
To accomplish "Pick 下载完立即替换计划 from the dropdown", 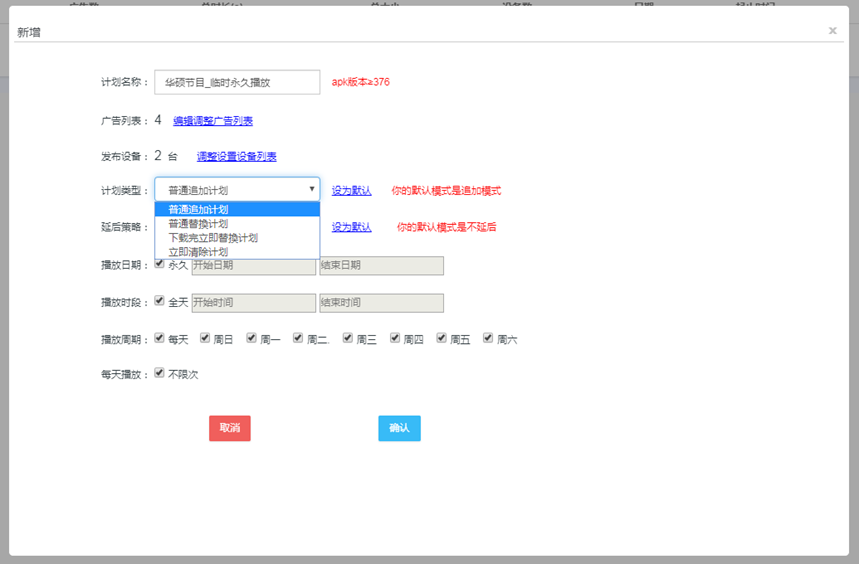I will tap(212, 238).
